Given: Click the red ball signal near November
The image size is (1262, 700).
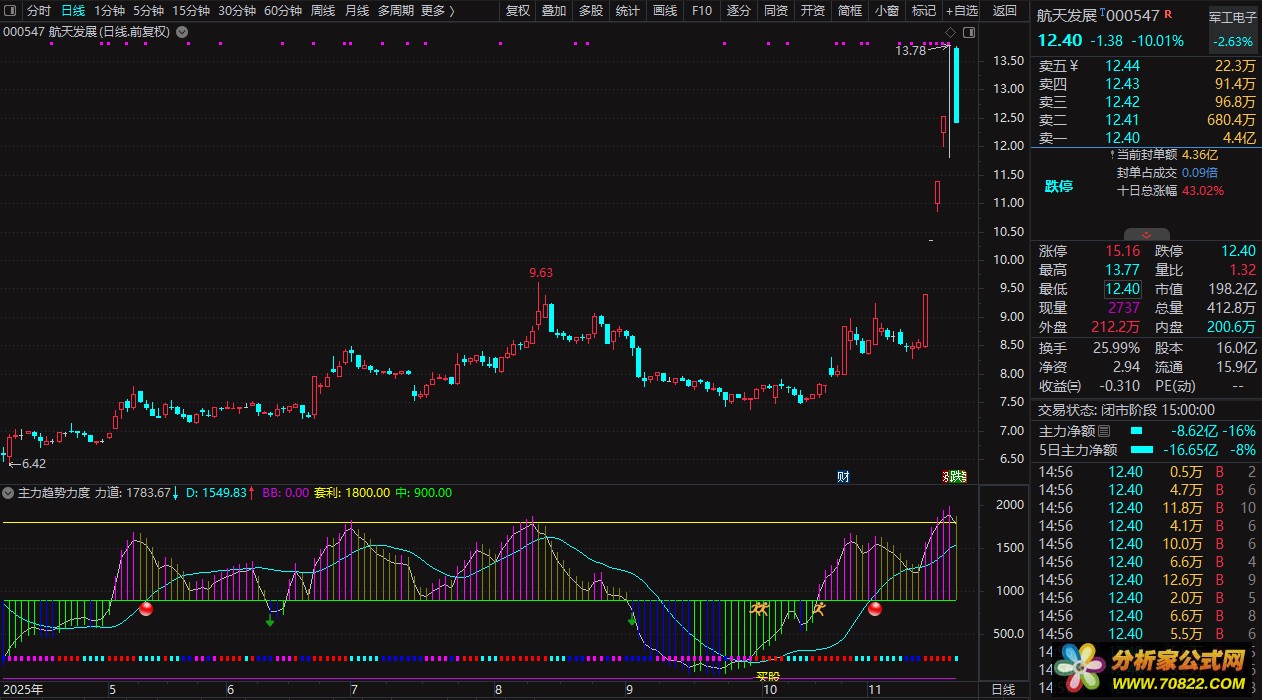Looking at the screenshot, I should [875, 608].
